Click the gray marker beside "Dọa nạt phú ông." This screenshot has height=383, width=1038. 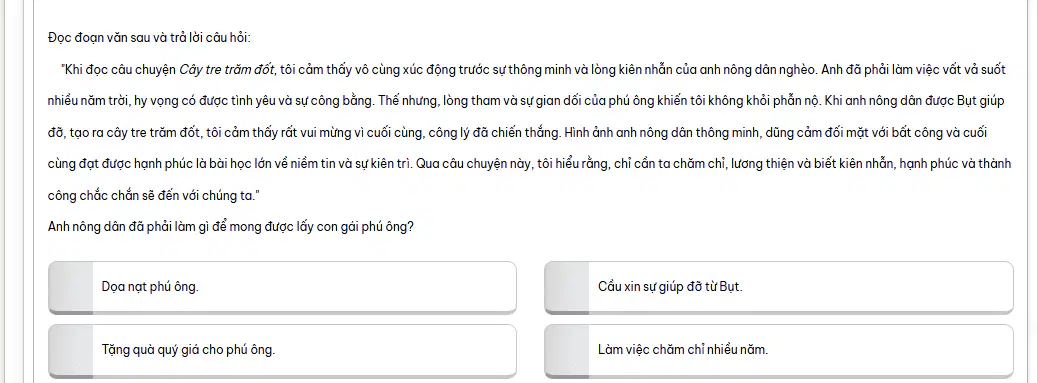click(71, 288)
